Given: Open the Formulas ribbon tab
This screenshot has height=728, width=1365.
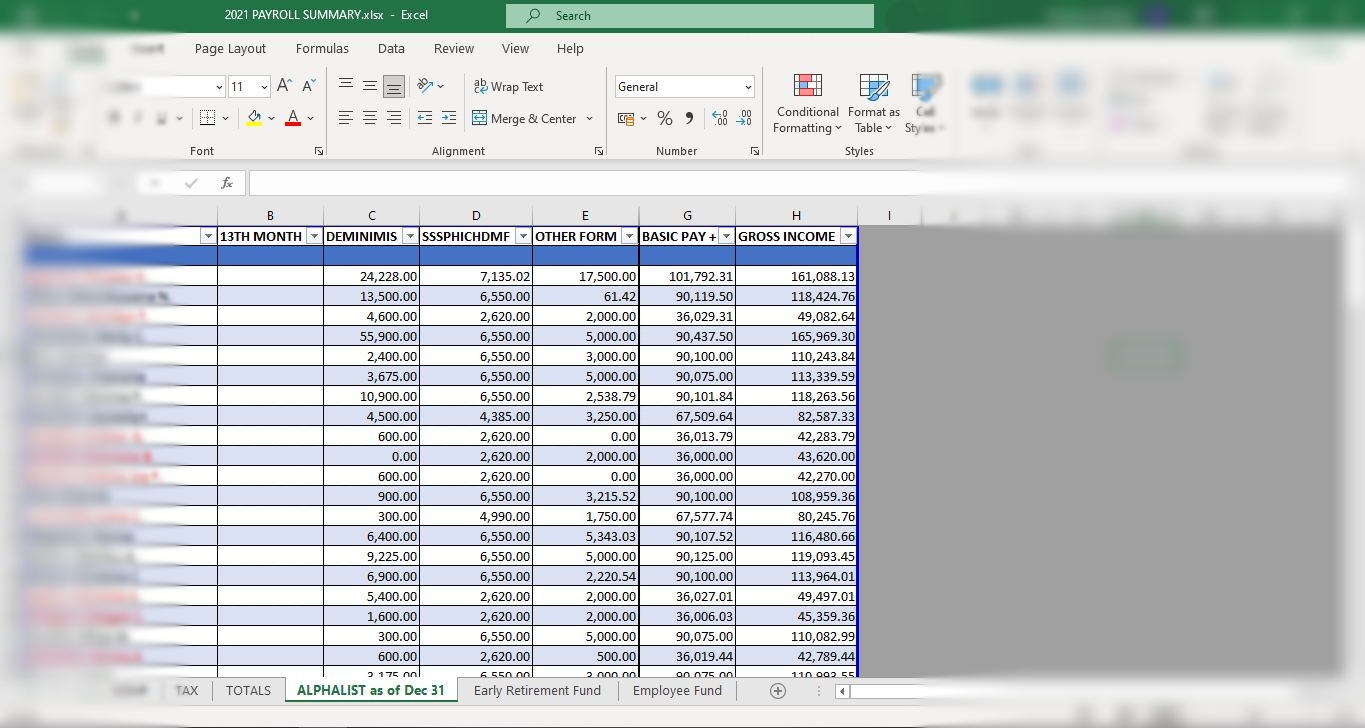Looking at the screenshot, I should pyautogui.click(x=322, y=49).
